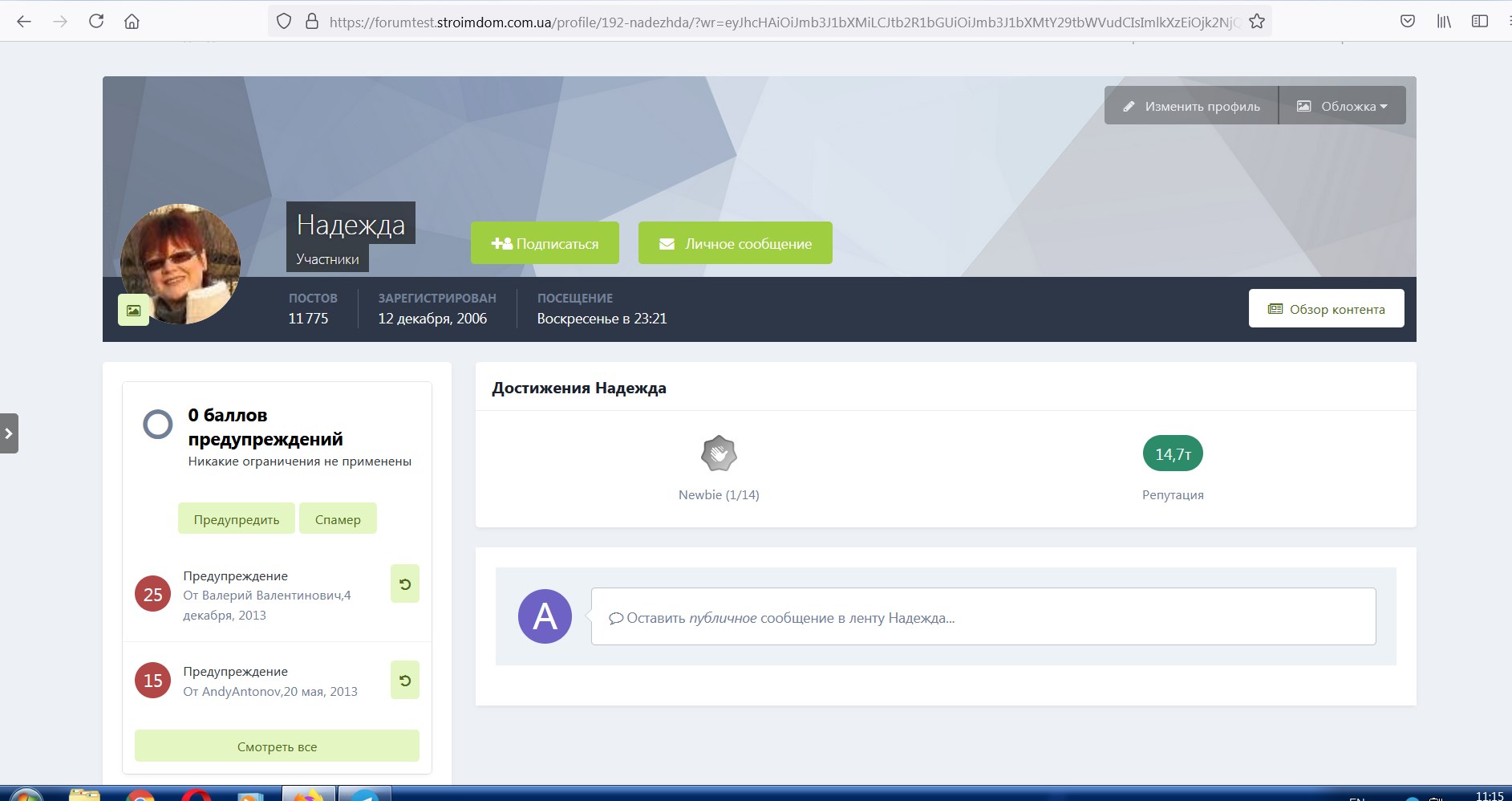Show browser sidebars icon

pos(1480,22)
